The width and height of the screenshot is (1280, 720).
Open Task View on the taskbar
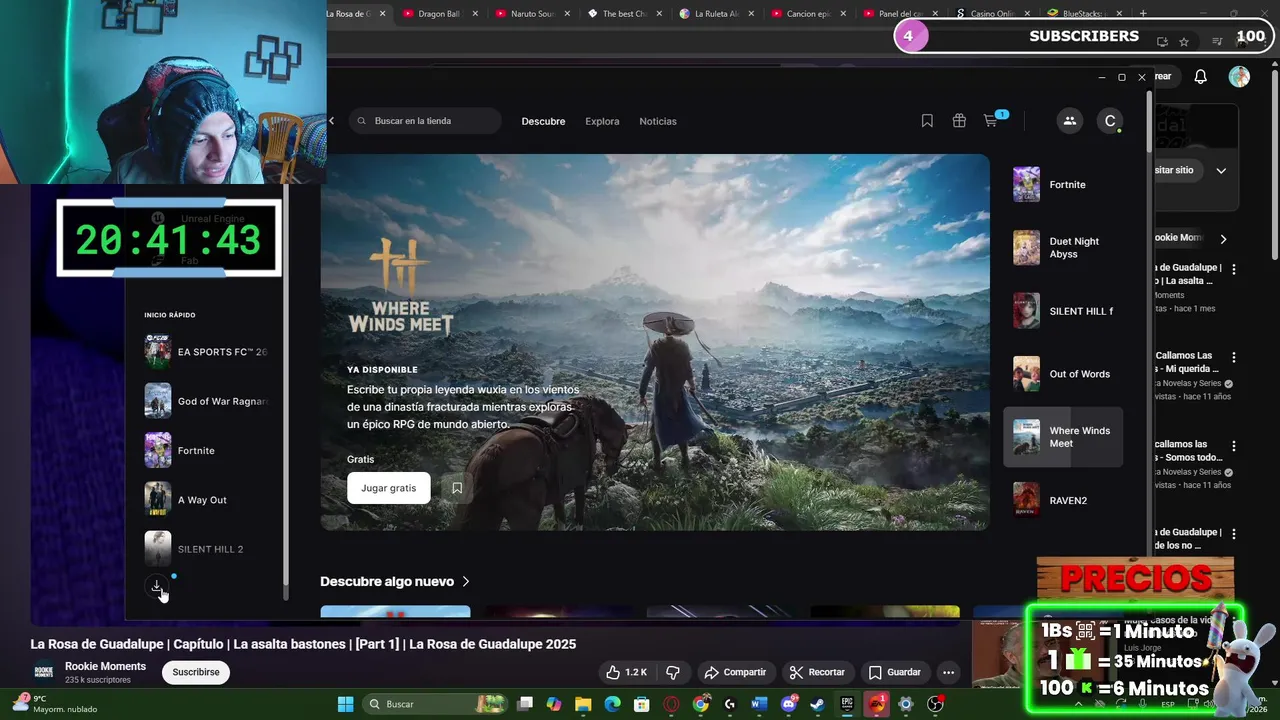[x=525, y=704]
